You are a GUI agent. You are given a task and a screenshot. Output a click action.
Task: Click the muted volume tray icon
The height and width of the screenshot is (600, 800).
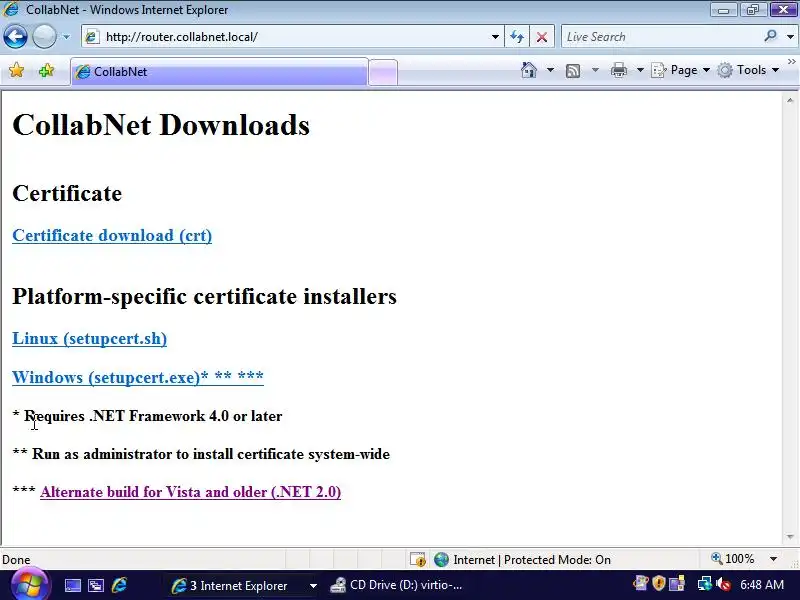point(723,583)
